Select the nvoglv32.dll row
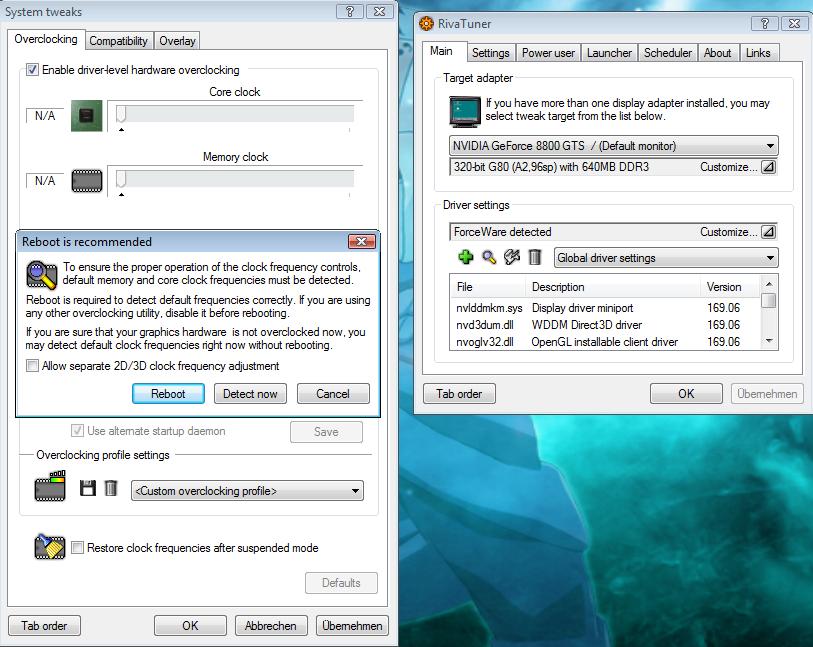813x647 pixels. [606, 342]
